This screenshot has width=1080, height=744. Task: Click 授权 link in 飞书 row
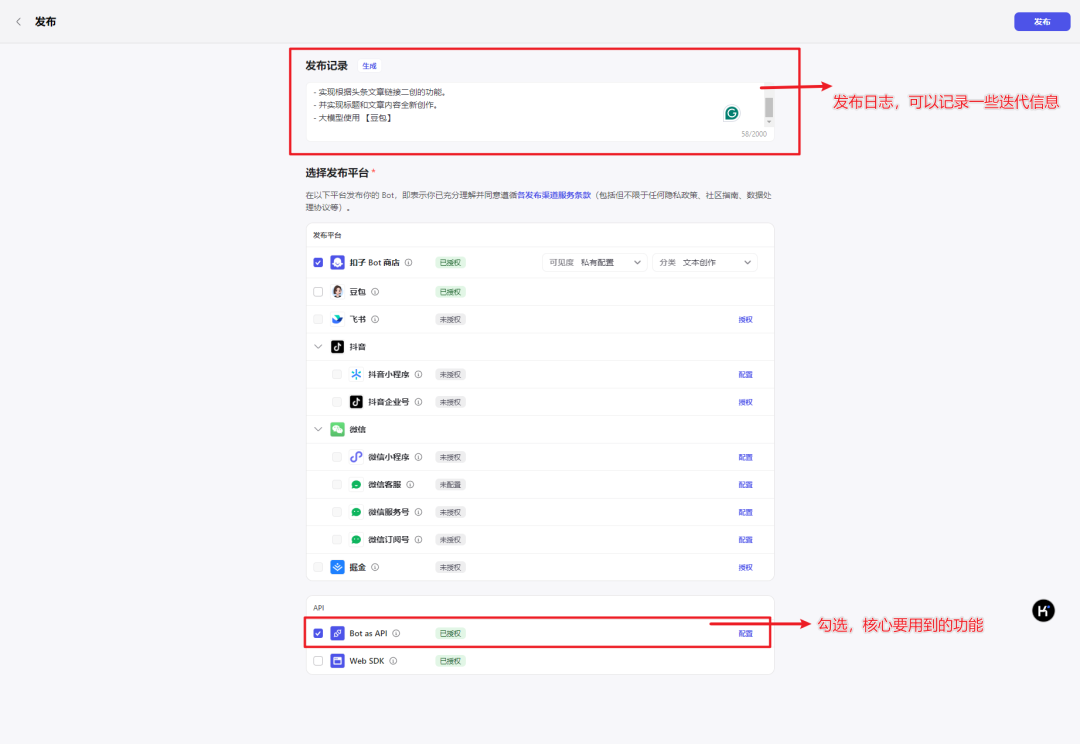pyautogui.click(x=745, y=320)
